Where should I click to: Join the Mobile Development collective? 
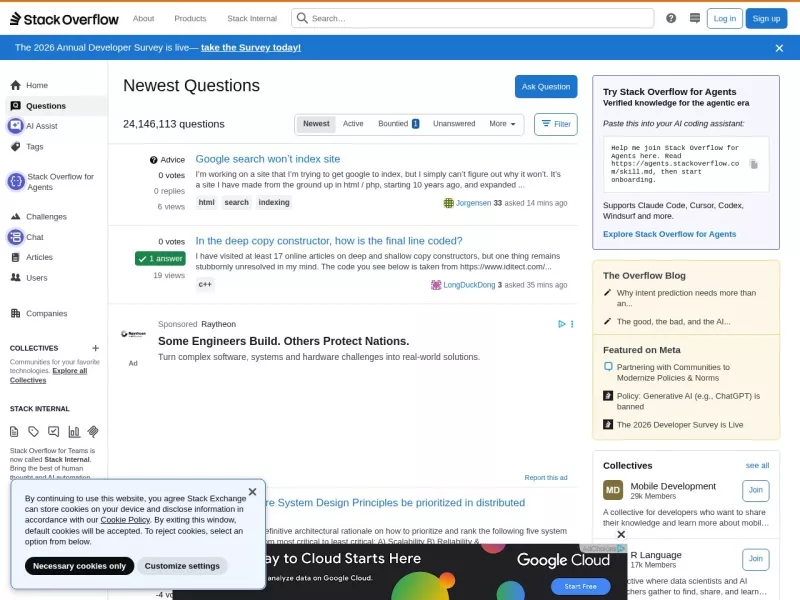(756, 490)
